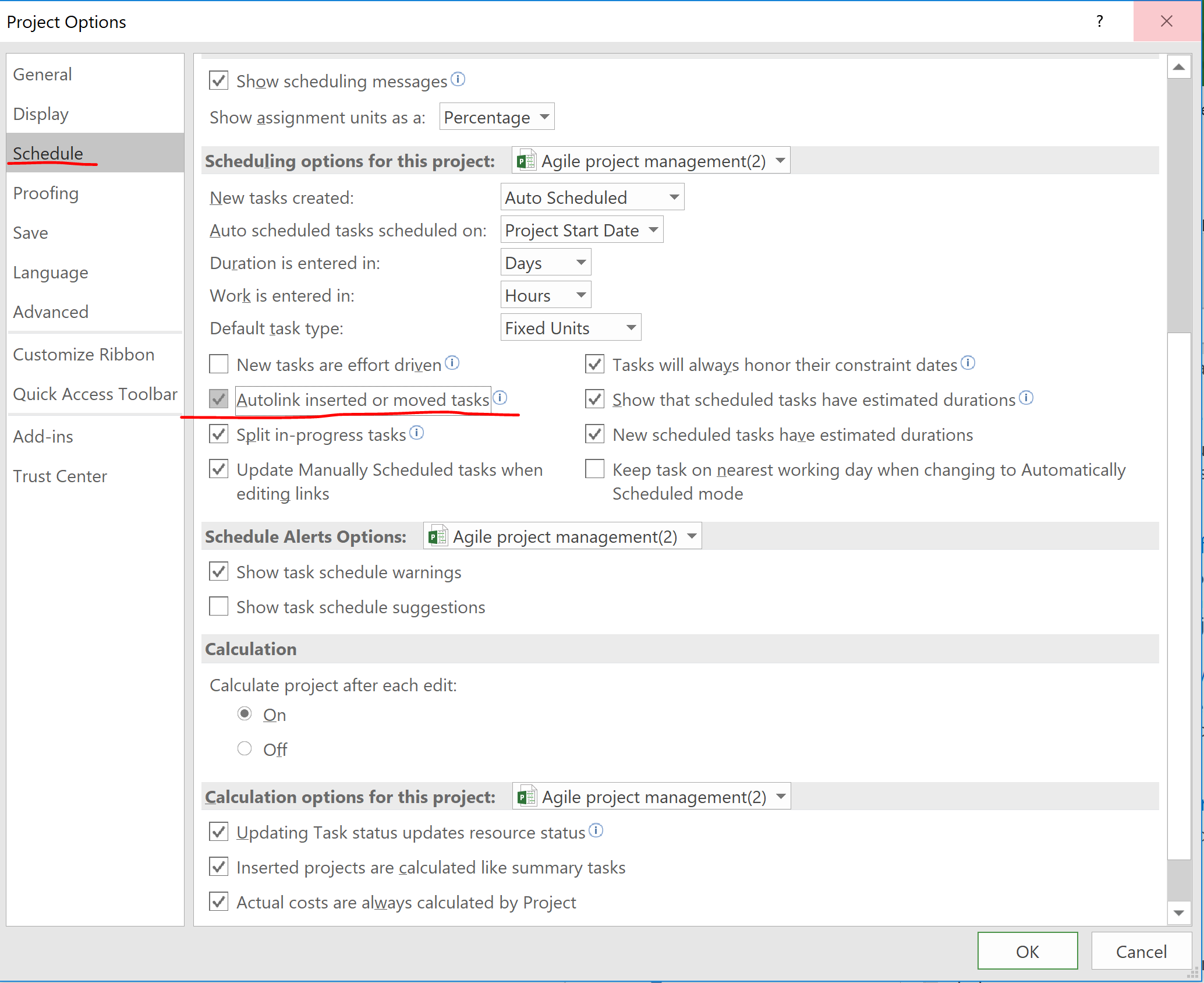
Task: Select the Off calculation radio button
Action: [245, 749]
